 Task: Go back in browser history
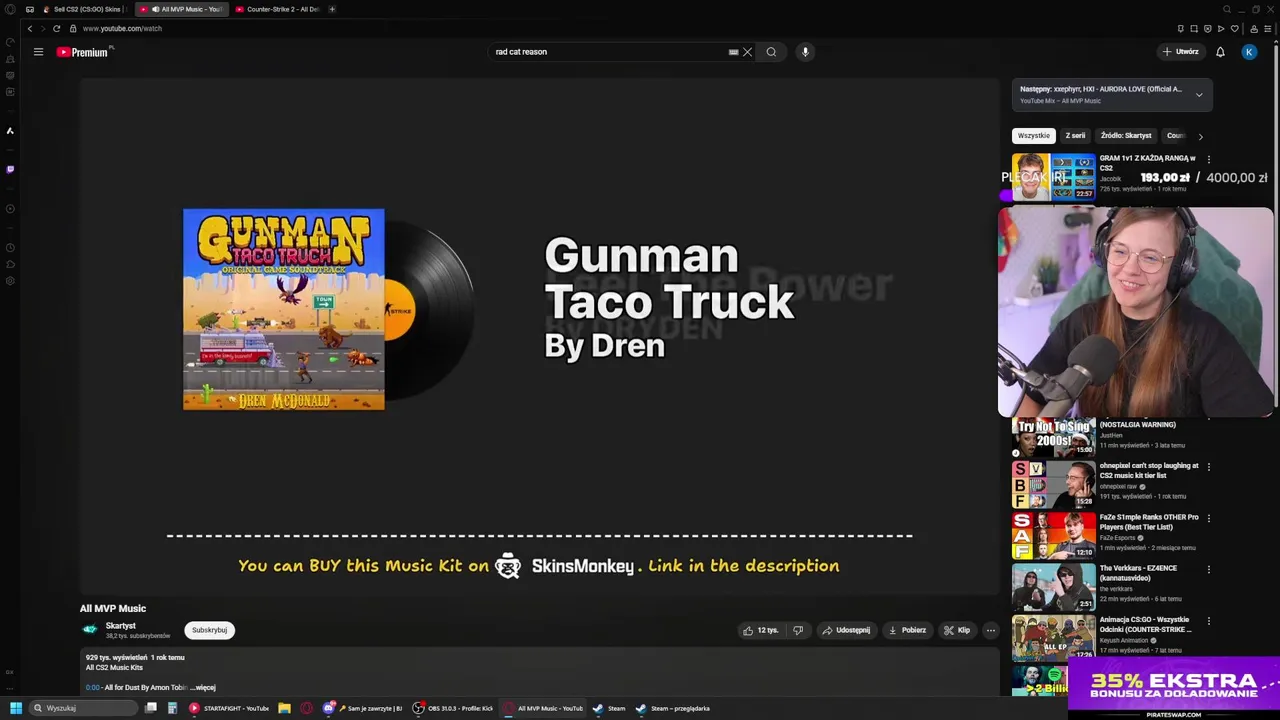30,28
